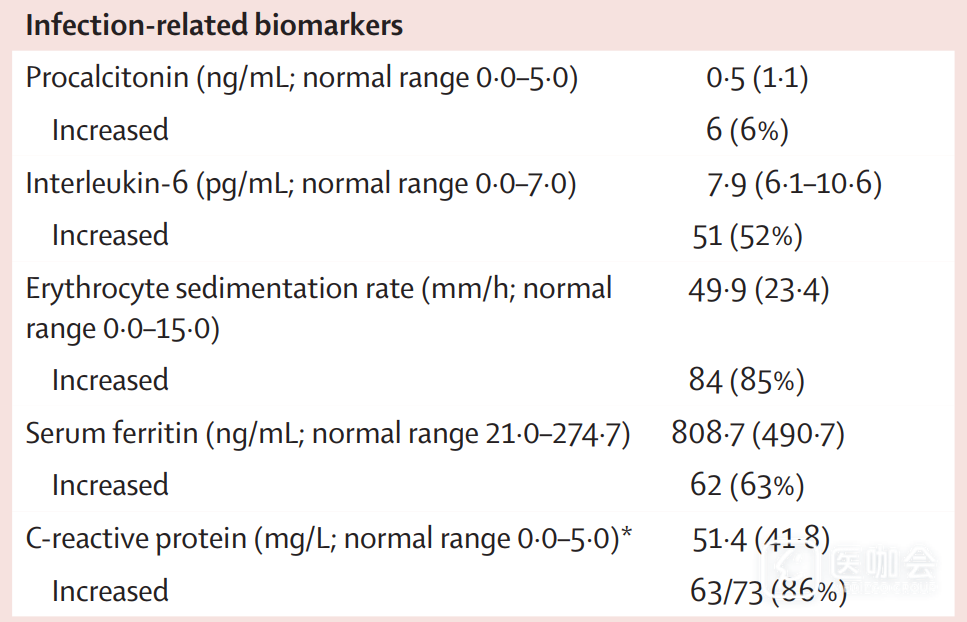Click the 'Increased' label under Serum ferritin

(x=110, y=486)
